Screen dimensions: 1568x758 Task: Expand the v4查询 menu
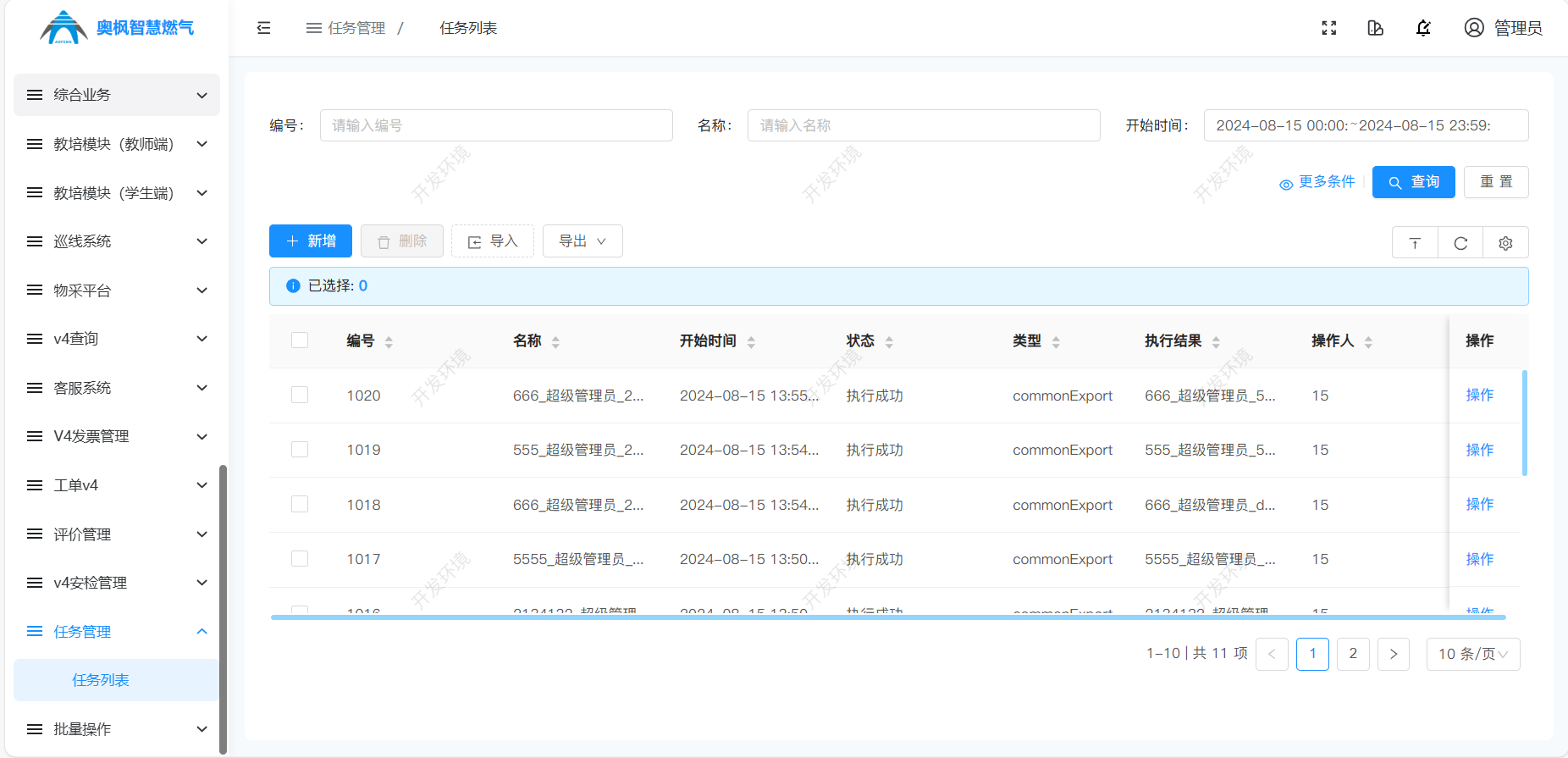(x=117, y=339)
